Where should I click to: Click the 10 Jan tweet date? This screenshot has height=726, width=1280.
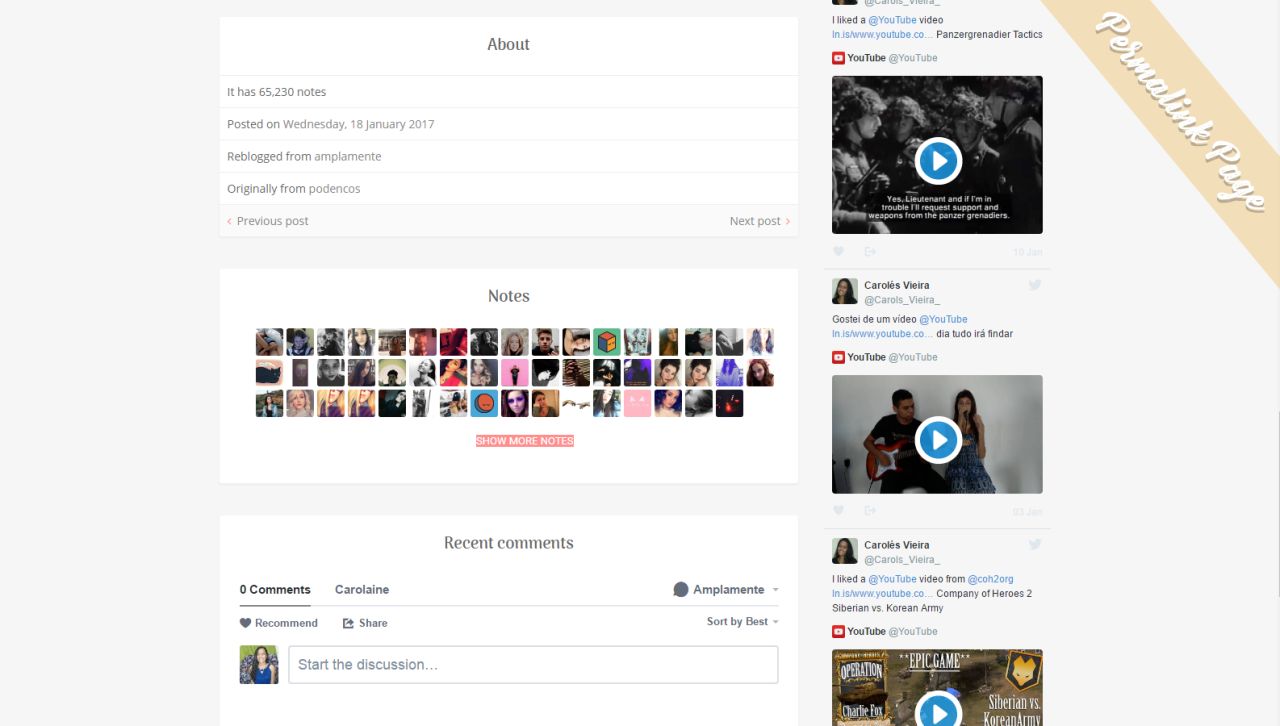click(x=1028, y=252)
